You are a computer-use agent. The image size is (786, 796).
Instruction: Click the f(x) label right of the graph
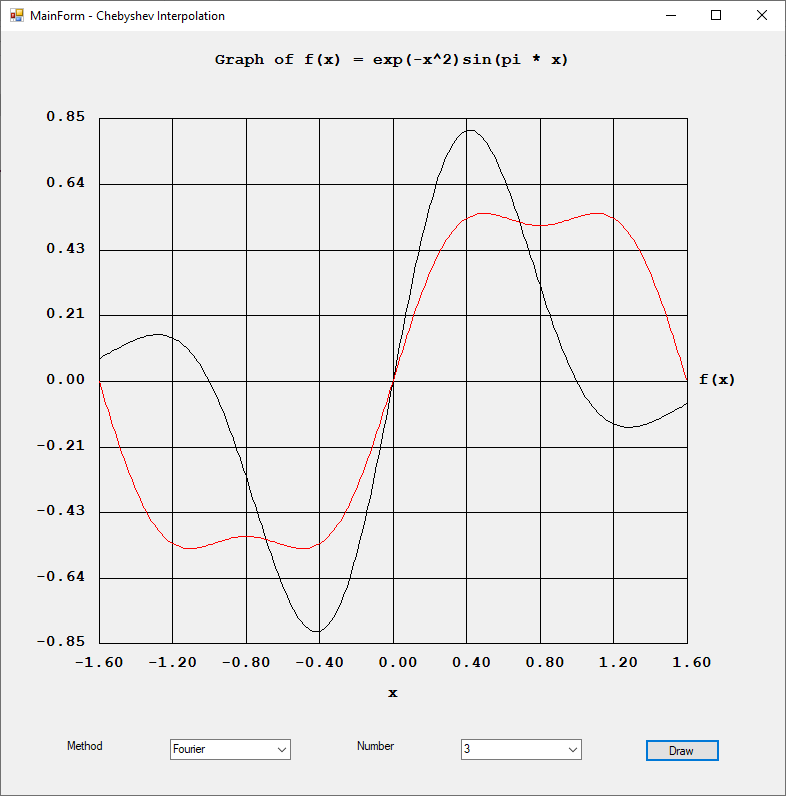(x=717, y=380)
